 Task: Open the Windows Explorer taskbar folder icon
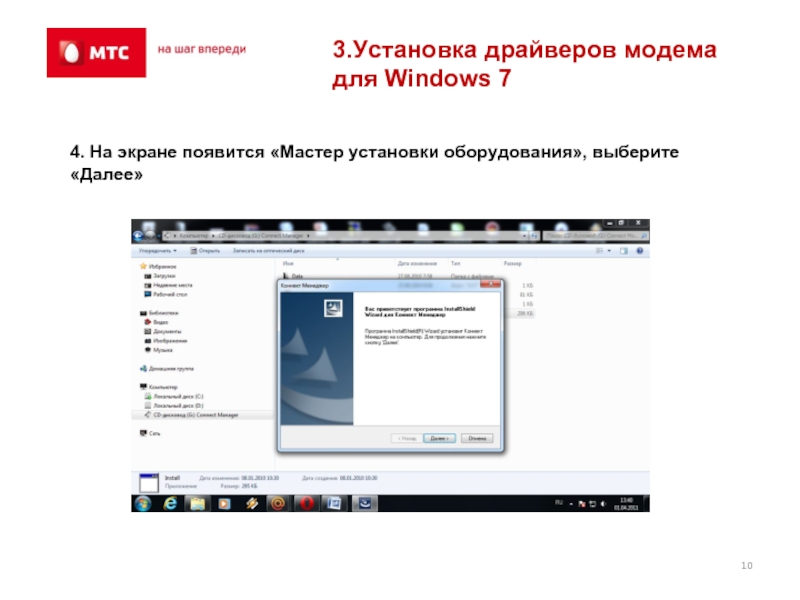(197, 504)
